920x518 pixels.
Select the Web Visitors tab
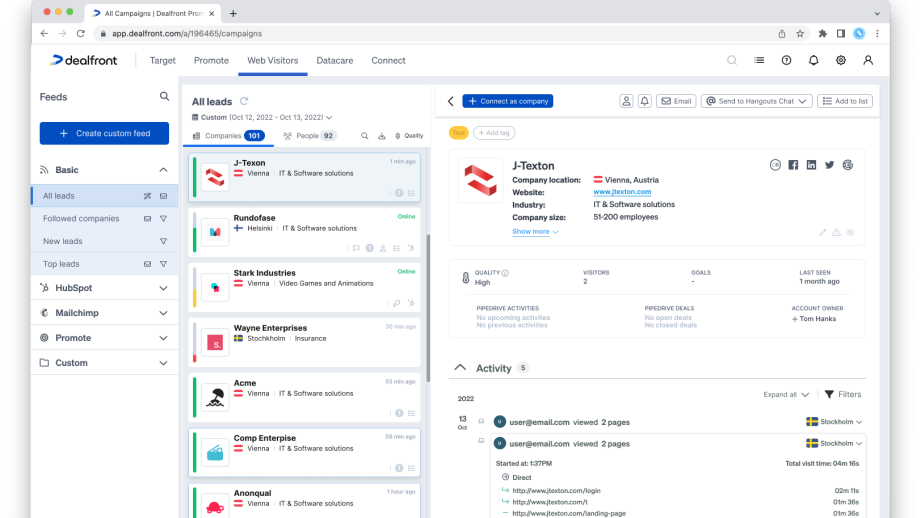[272, 60]
